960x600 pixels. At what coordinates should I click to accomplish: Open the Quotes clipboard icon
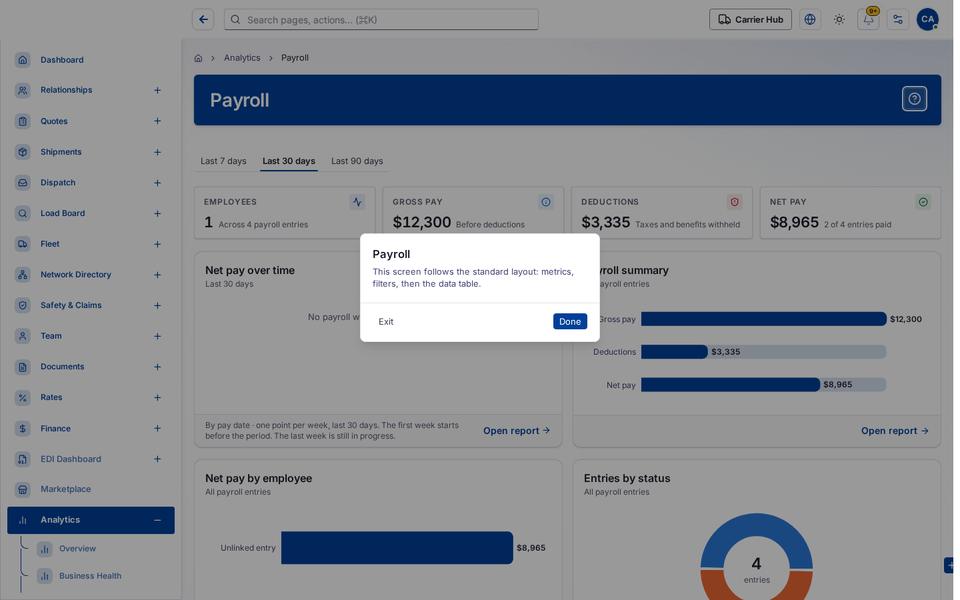click(x=23, y=121)
